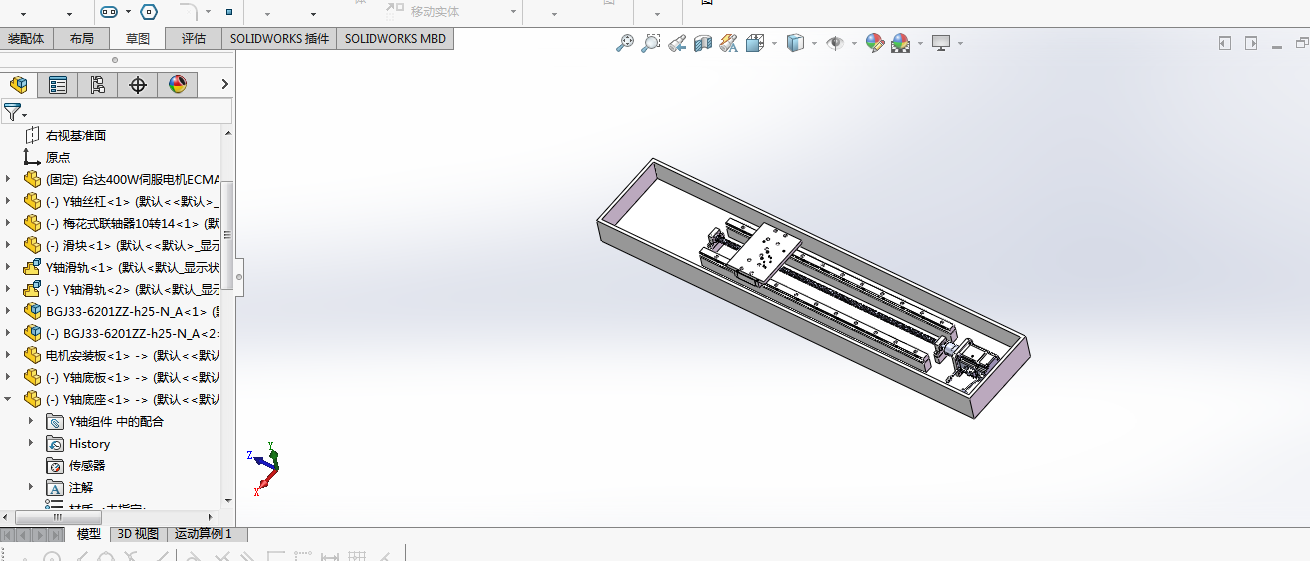Viewport: 1310px width, 561px height.
Task: Expand the 梅花式联轴器 component
Action: 8,223
